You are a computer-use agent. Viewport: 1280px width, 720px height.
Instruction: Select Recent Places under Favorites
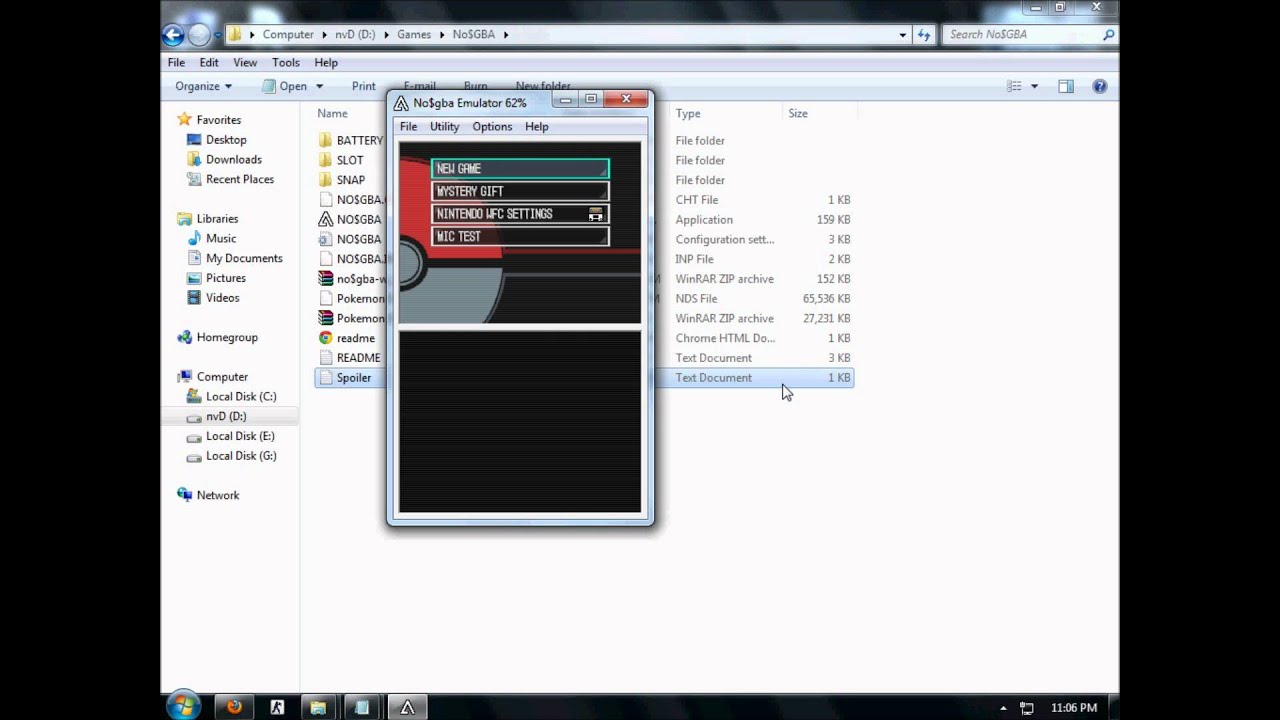click(239, 180)
